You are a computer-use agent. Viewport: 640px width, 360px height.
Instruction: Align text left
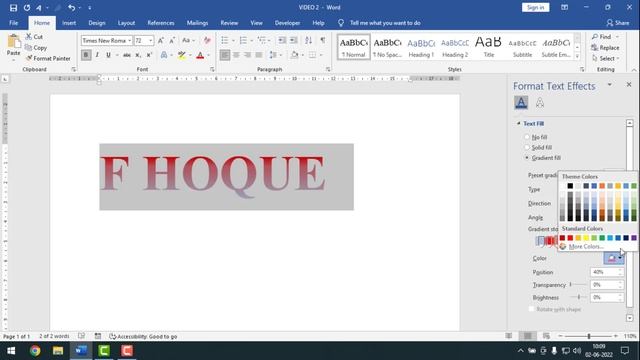click(x=225, y=55)
